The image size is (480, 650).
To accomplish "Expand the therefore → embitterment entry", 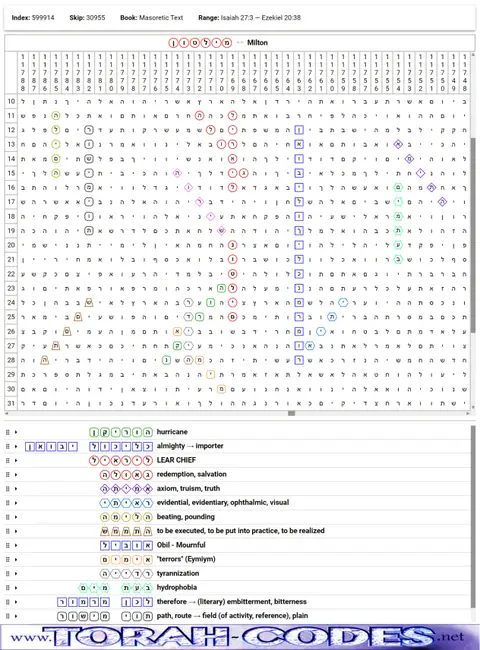I will tap(16, 601).
